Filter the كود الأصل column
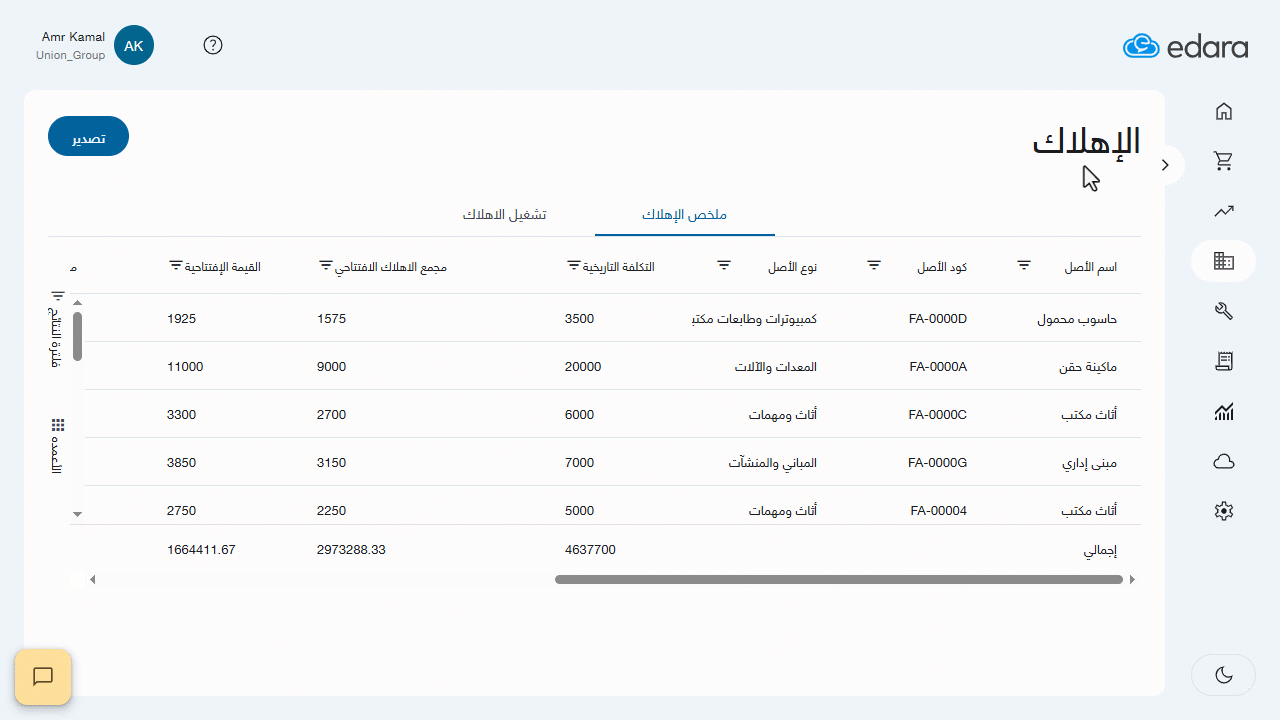This screenshot has width=1280, height=720. [x=874, y=266]
